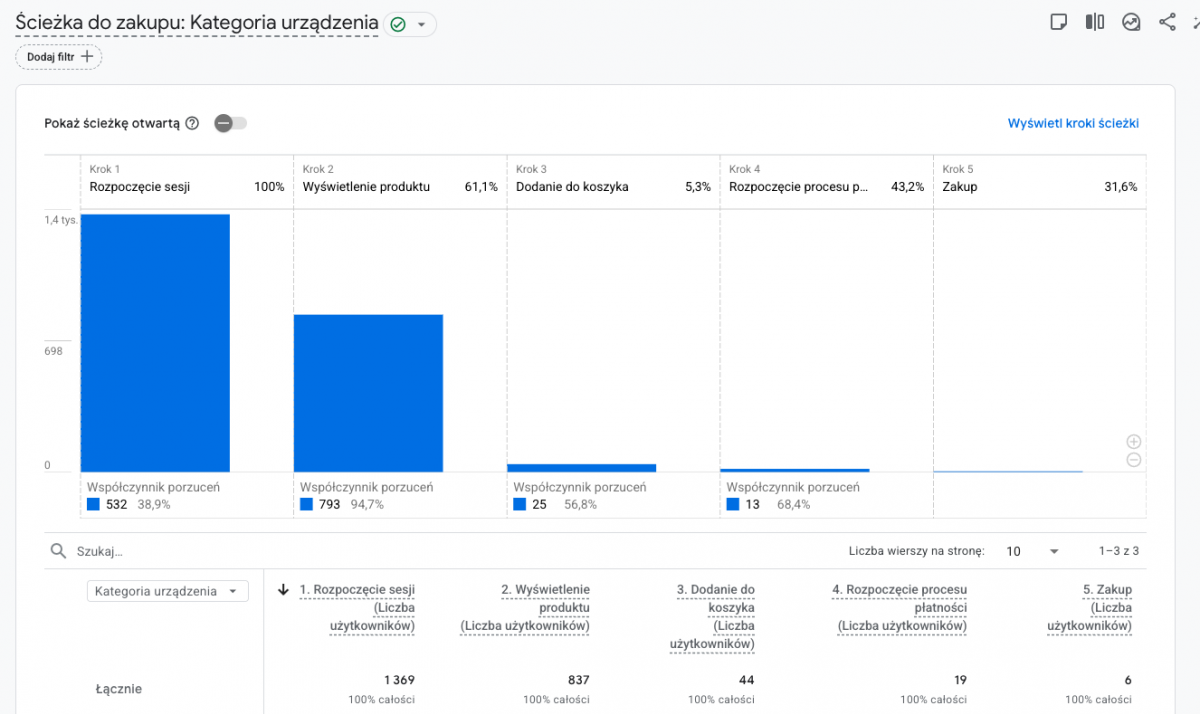Click help icon beside Pokaż ścieżkę otwartą
This screenshot has height=714, width=1200.
pyautogui.click(x=192, y=123)
